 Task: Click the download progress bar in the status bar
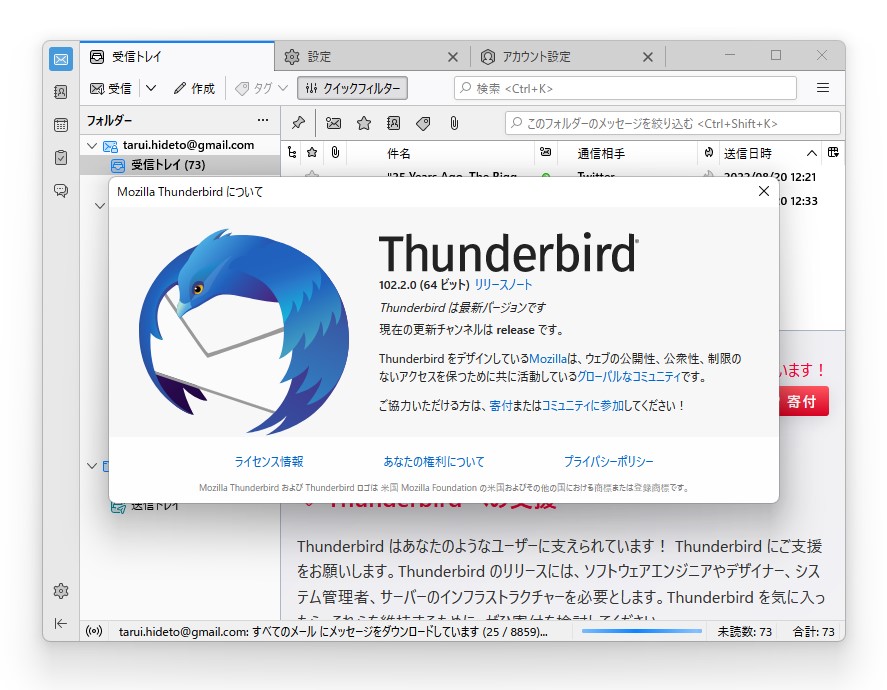(x=641, y=631)
